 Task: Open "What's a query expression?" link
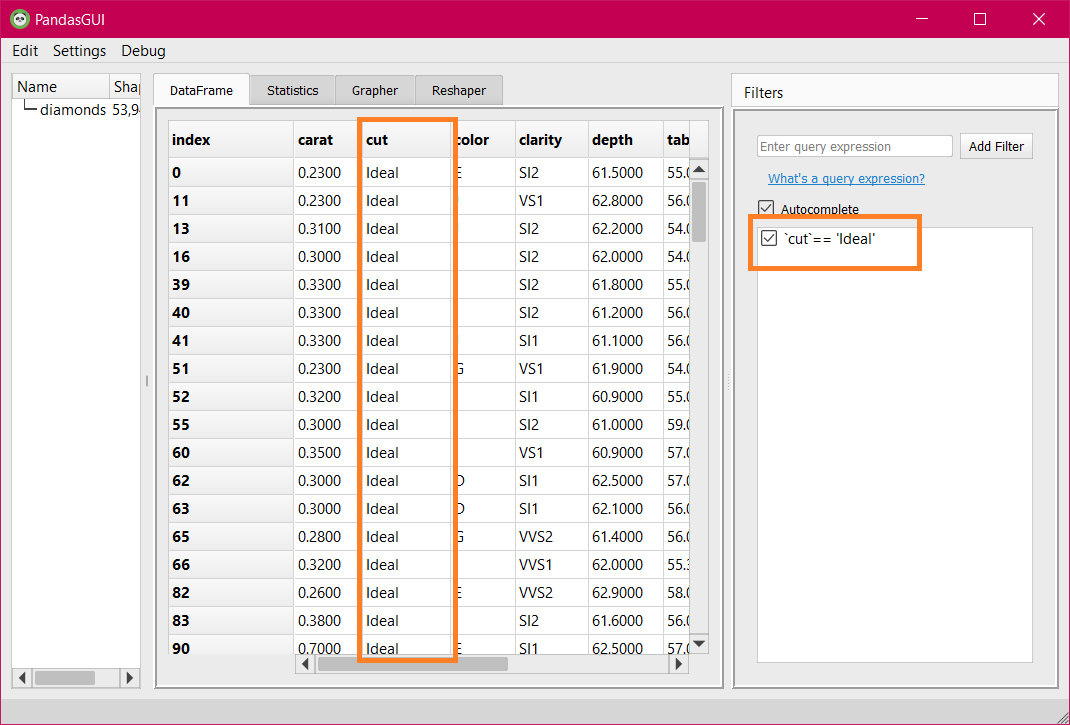pyautogui.click(x=846, y=179)
